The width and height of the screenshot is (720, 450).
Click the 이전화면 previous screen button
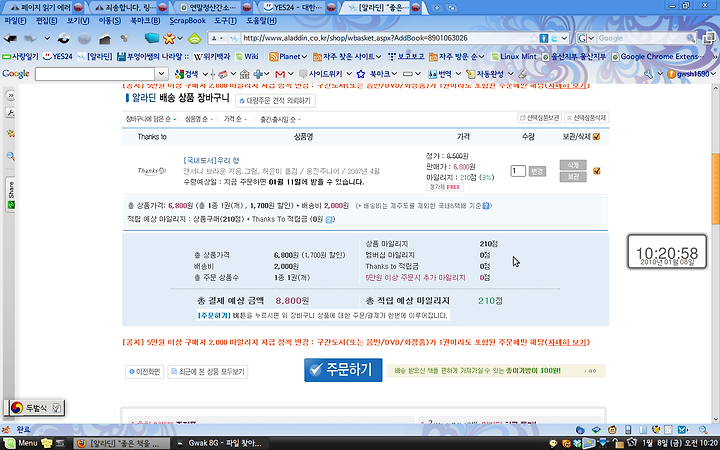coord(145,371)
